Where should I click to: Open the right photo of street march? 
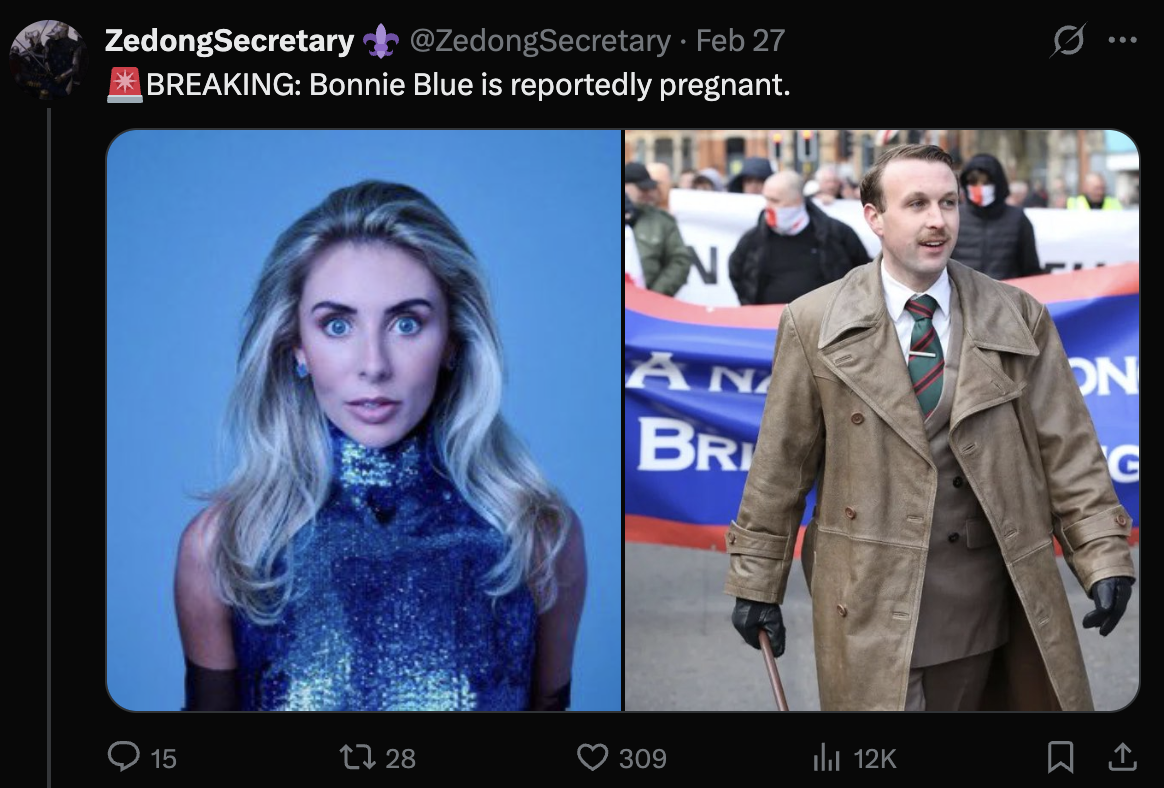point(882,420)
